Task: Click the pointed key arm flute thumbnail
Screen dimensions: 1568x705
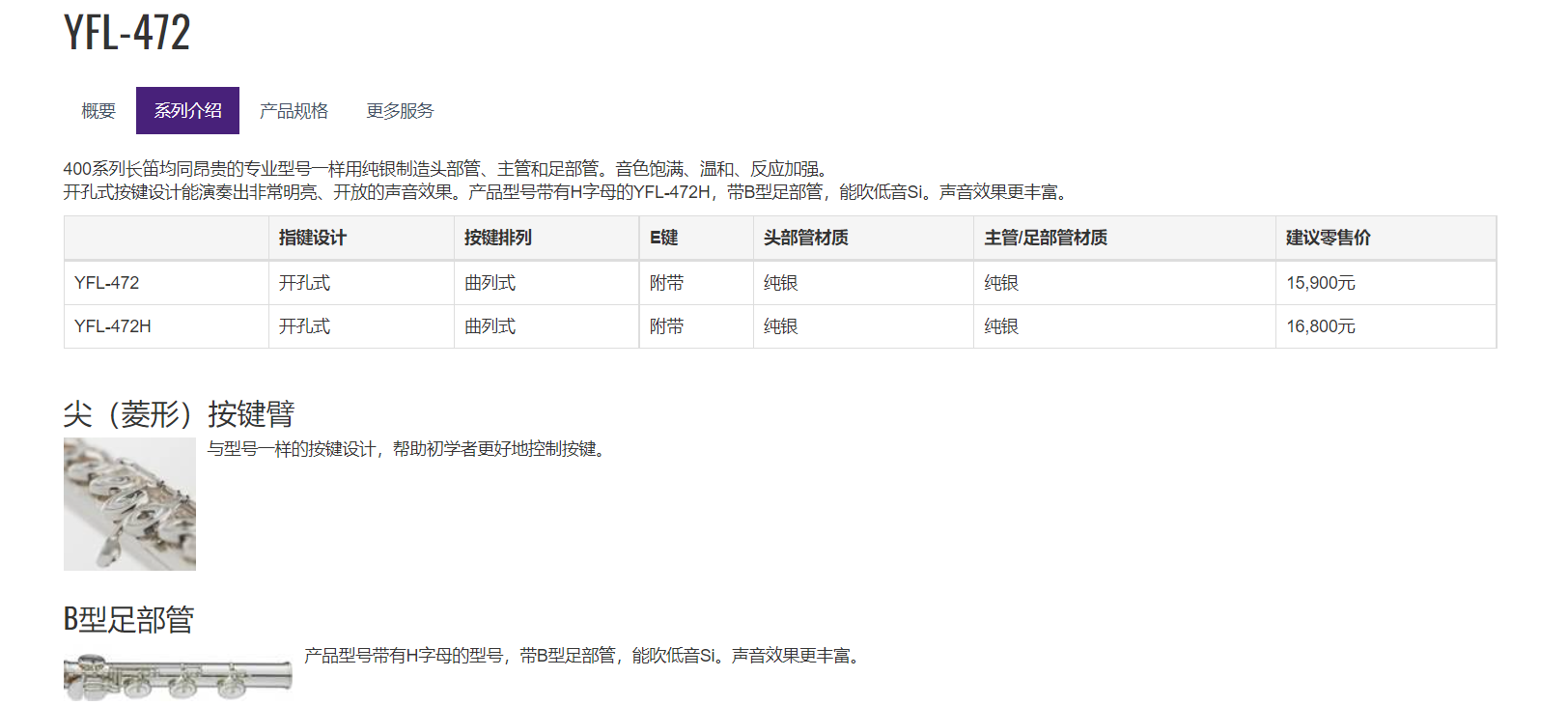Action: point(129,504)
